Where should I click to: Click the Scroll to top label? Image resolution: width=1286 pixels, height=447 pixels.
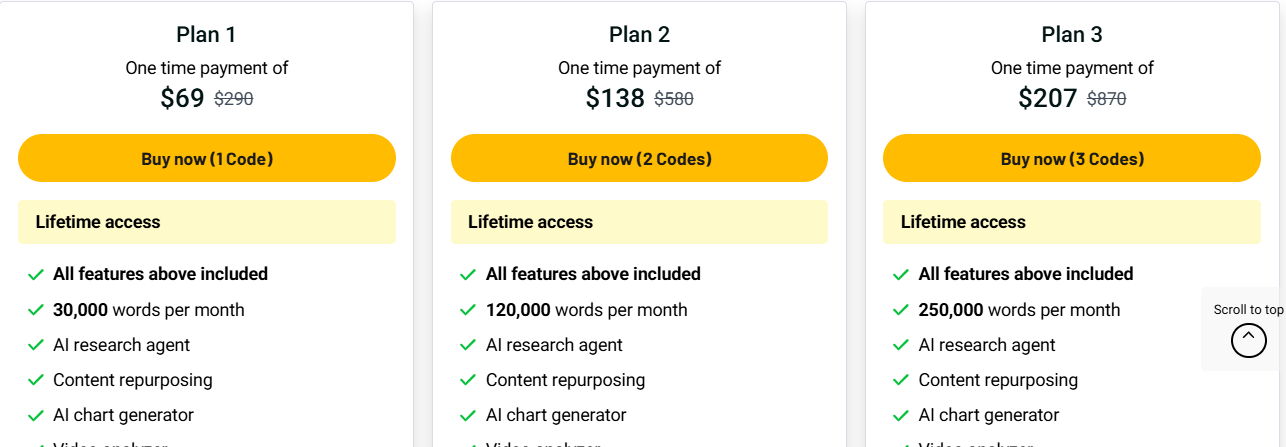[x=1248, y=310]
